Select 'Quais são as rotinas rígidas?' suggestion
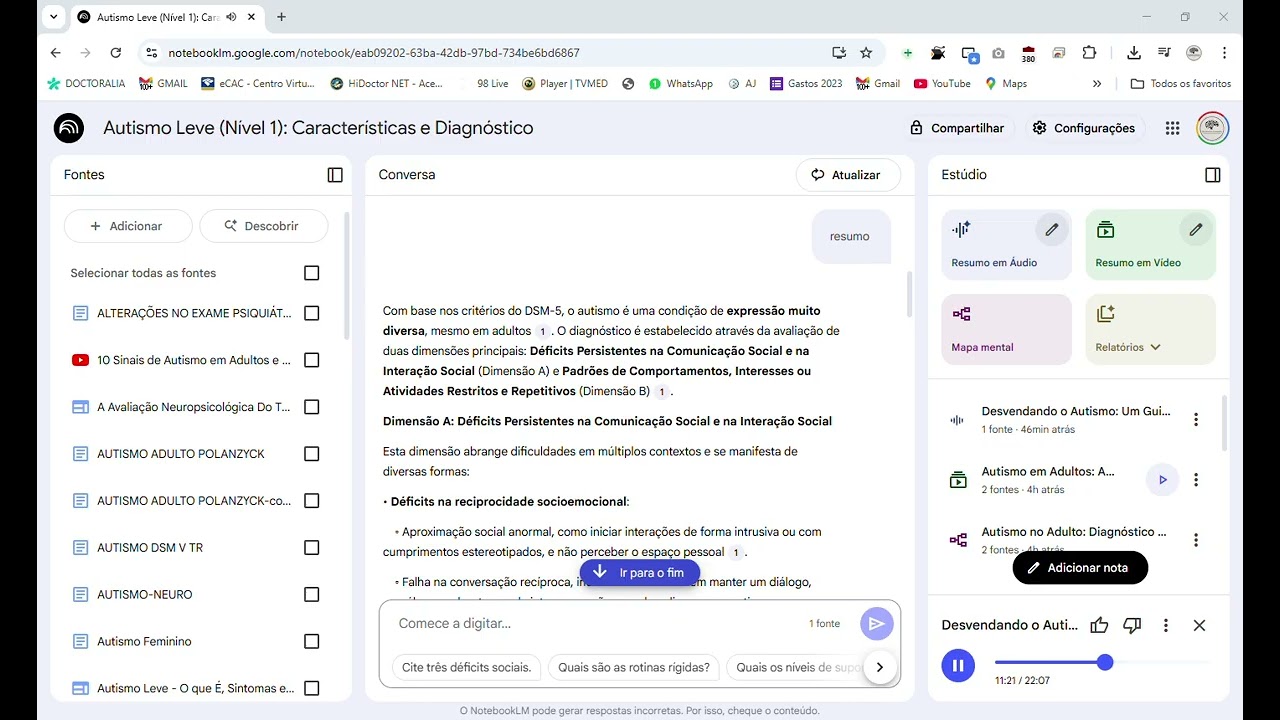This screenshot has width=1280, height=720. click(634, 667)
